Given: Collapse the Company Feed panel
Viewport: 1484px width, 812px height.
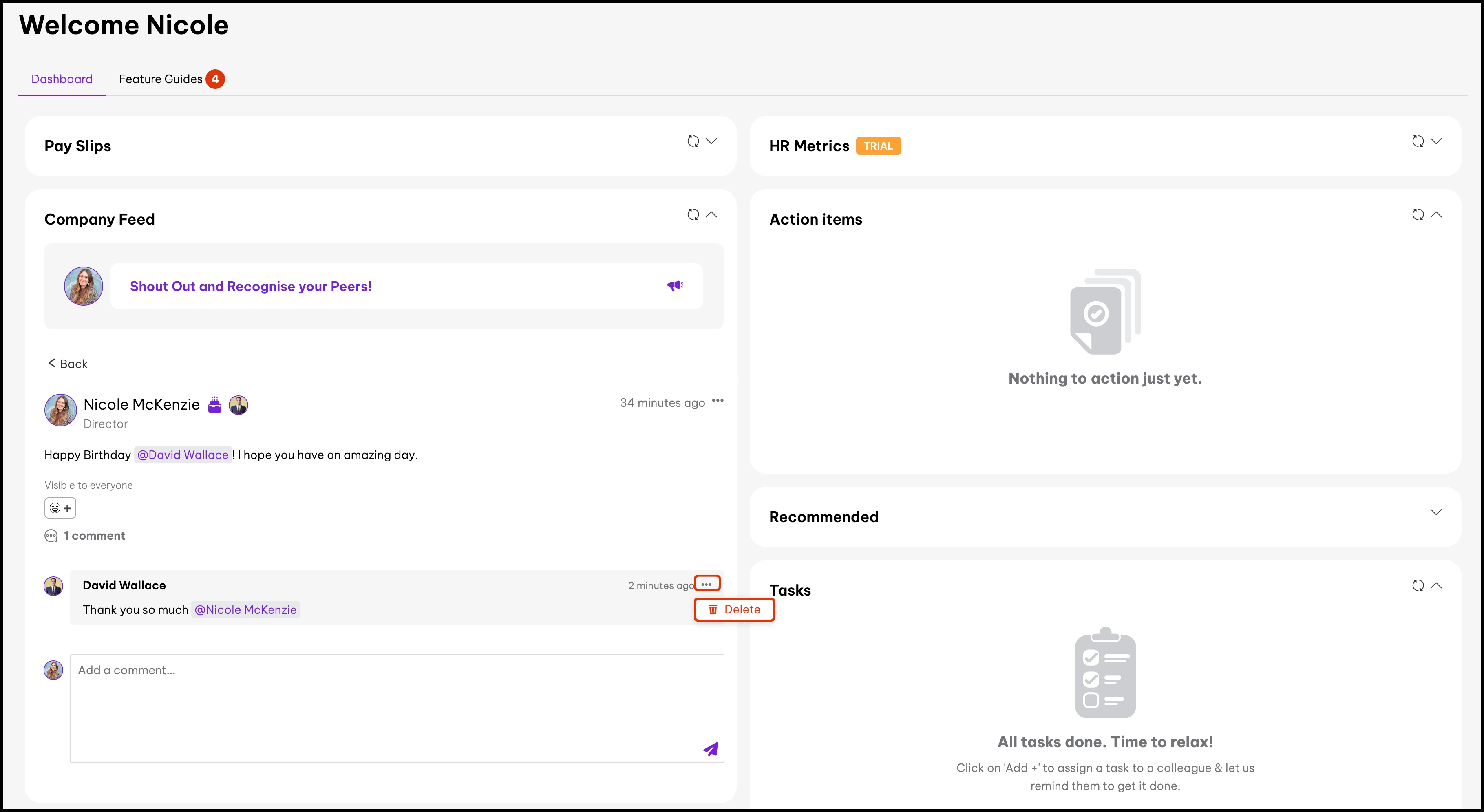Looking at the screenshot, I should (711, 215).
